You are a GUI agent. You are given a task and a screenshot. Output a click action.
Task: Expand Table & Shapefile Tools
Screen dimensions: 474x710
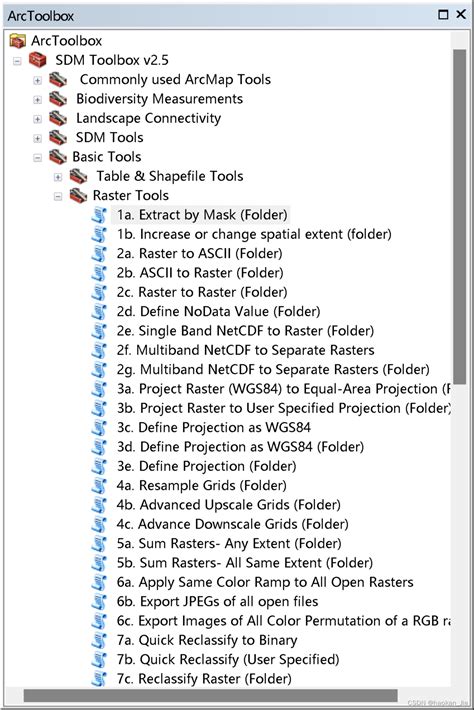pyautogui.click(x=58, y=177)
